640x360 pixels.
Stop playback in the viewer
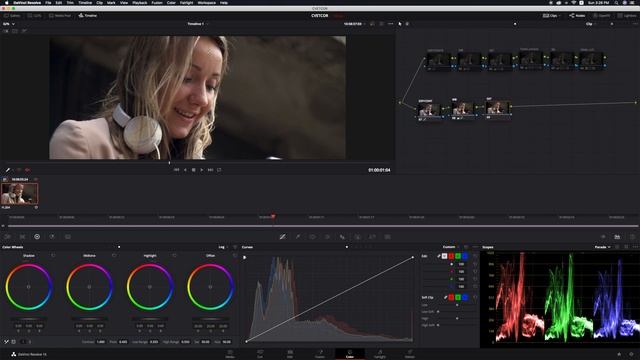tap(193, 170)
